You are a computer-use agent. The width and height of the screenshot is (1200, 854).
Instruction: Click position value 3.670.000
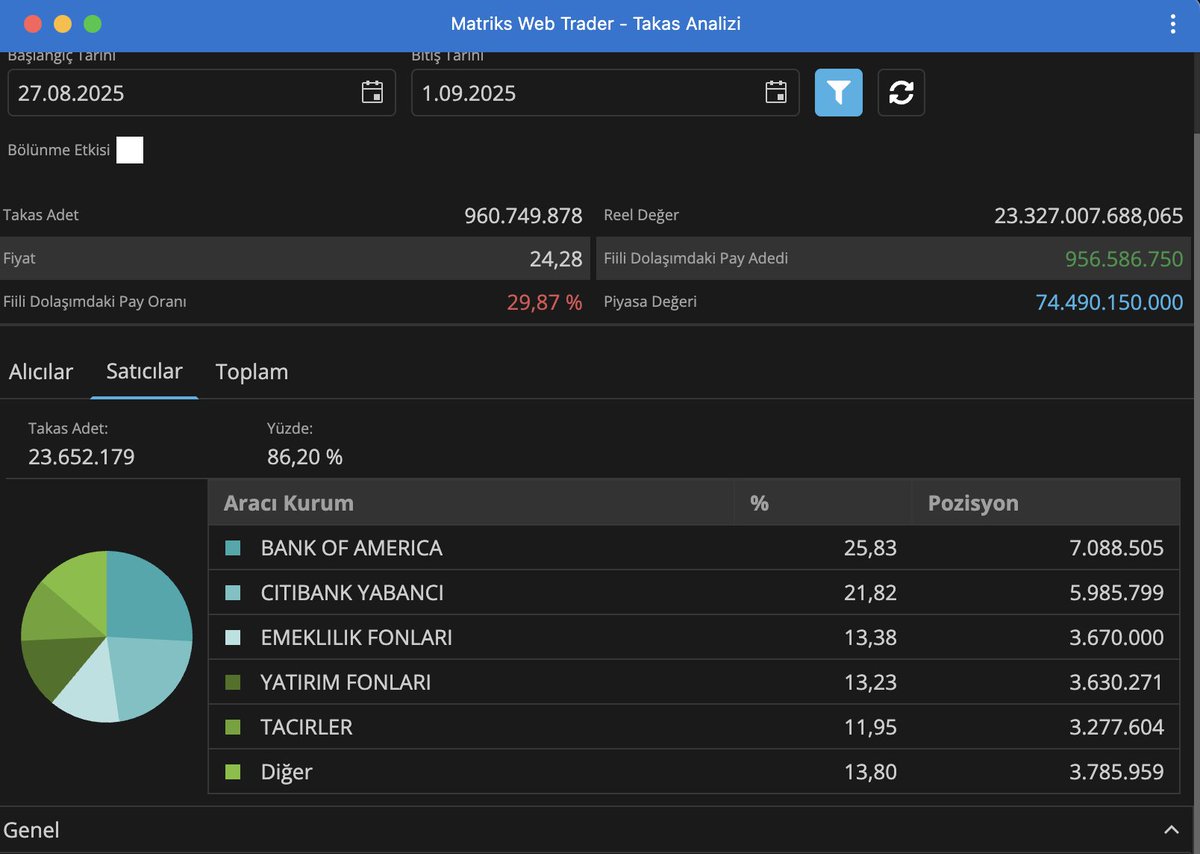click(x=1116, y=637)
